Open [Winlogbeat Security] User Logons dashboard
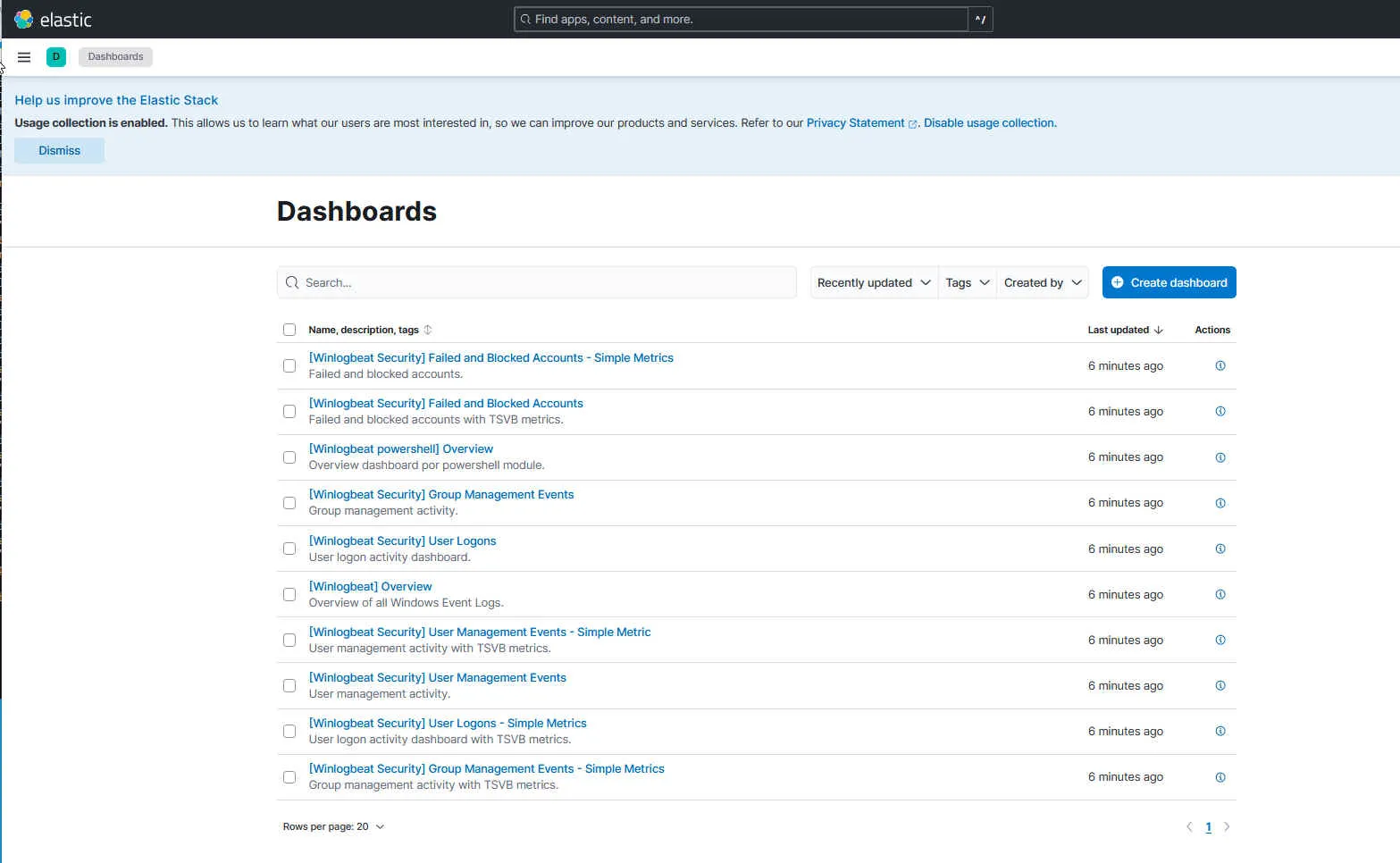1400x863 pixels. coord(402,540)
